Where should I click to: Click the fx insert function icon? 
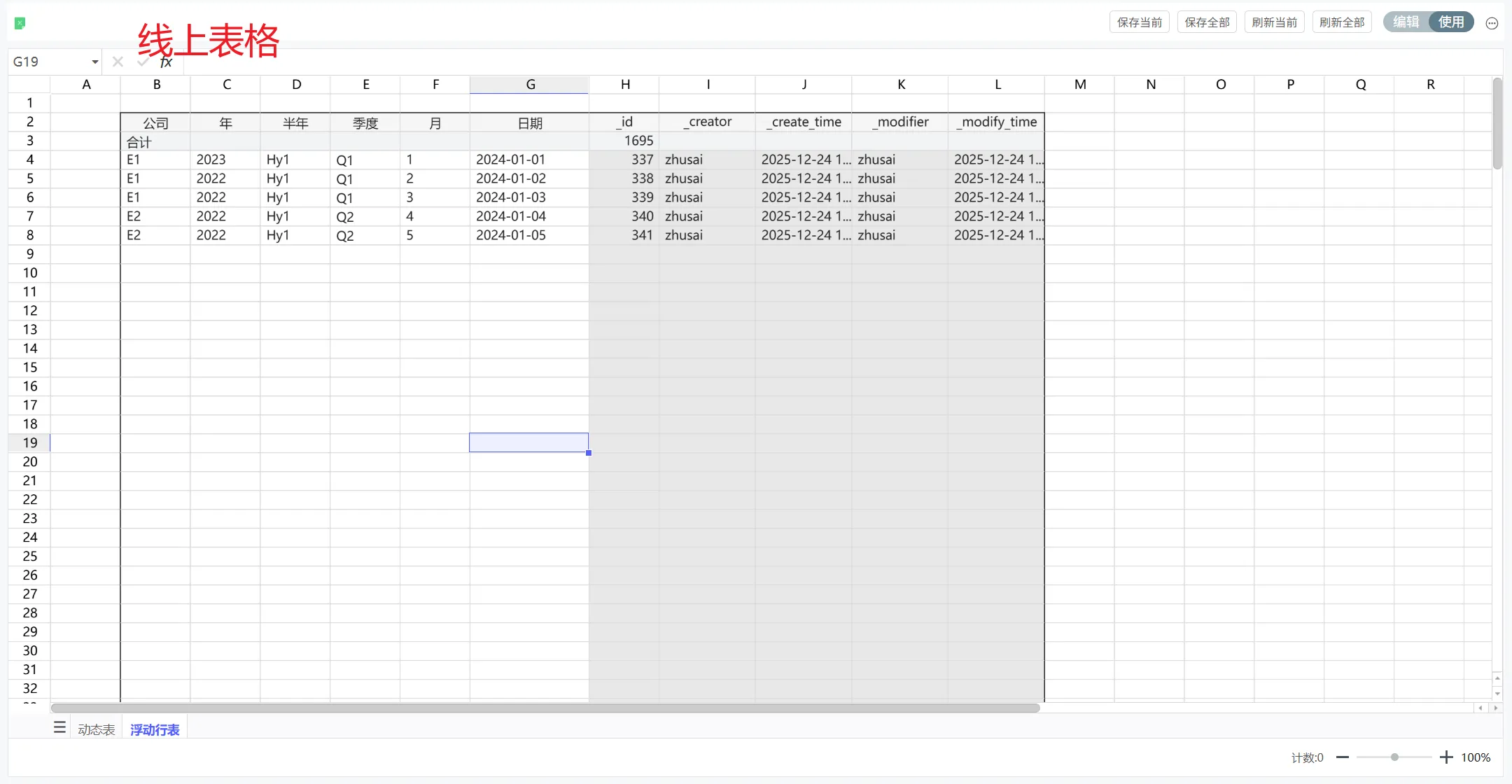[x=166, y=62]
